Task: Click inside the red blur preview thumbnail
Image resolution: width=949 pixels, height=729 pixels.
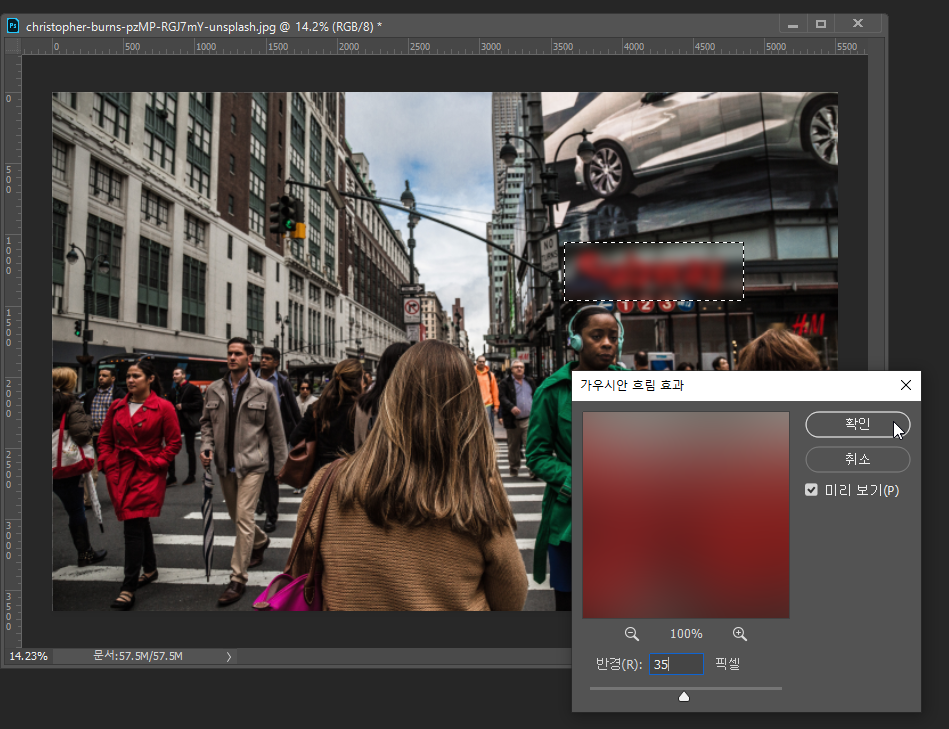Action: [686, 514]
